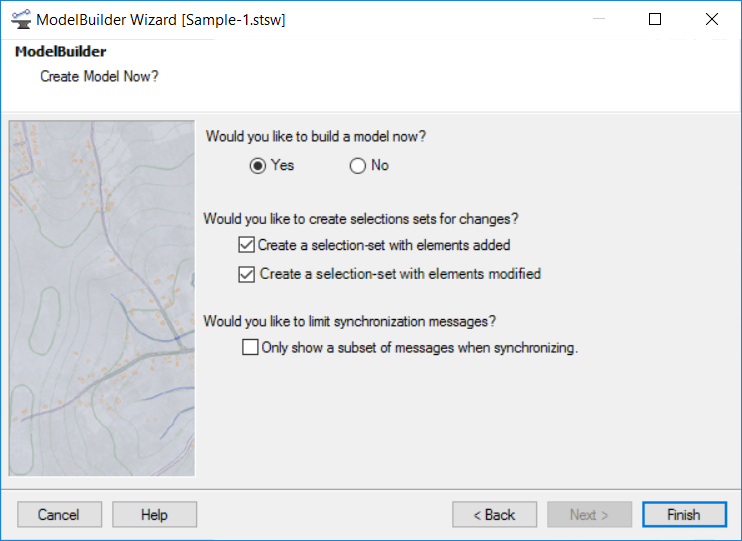Viewport: 742px width, 541px height.
Task: Click the Create Model Now? subtitle
Action: (99, 76)
